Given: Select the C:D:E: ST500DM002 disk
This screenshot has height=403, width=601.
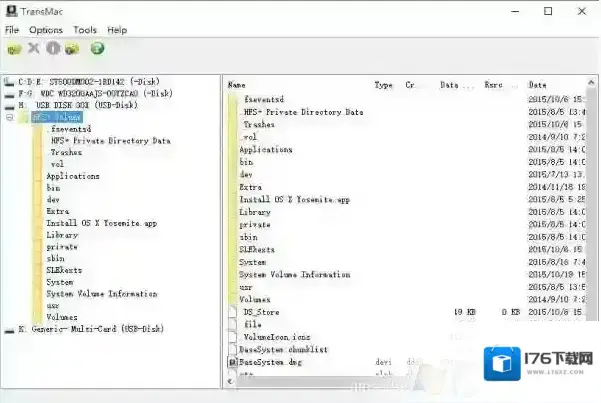Looking at the screenshot, I should point(89,82).
